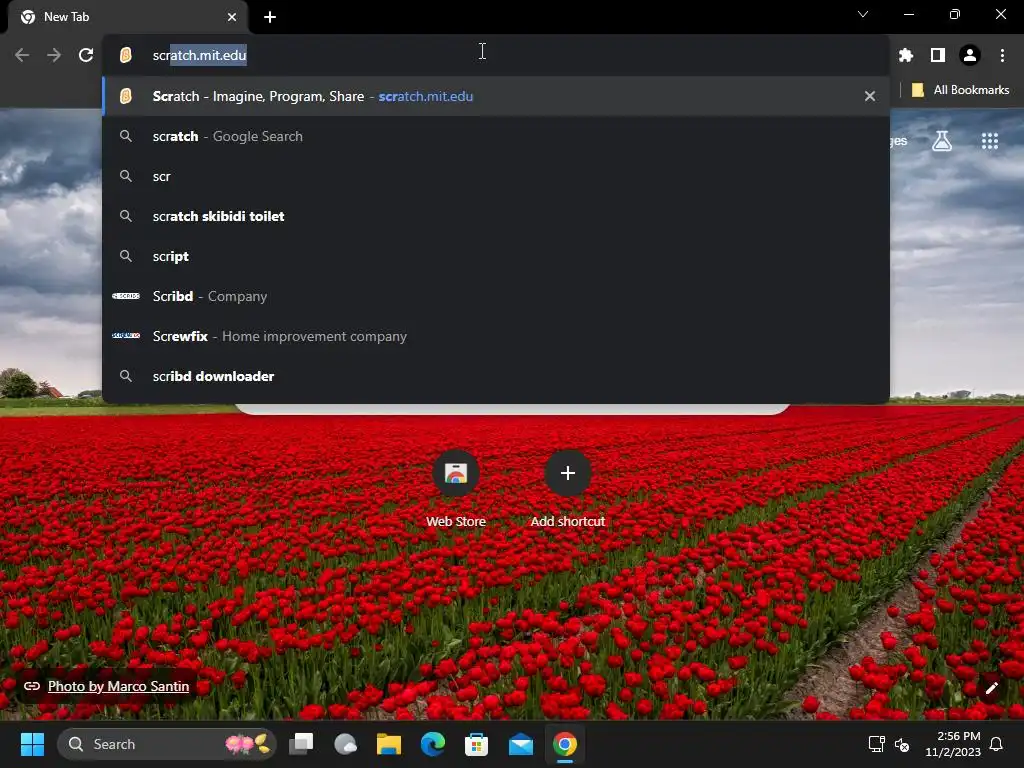Image resolution: width=1024 pixels, height=768 pixels.
Task: Open the profile avatar icon
Action: click(970, 56)
